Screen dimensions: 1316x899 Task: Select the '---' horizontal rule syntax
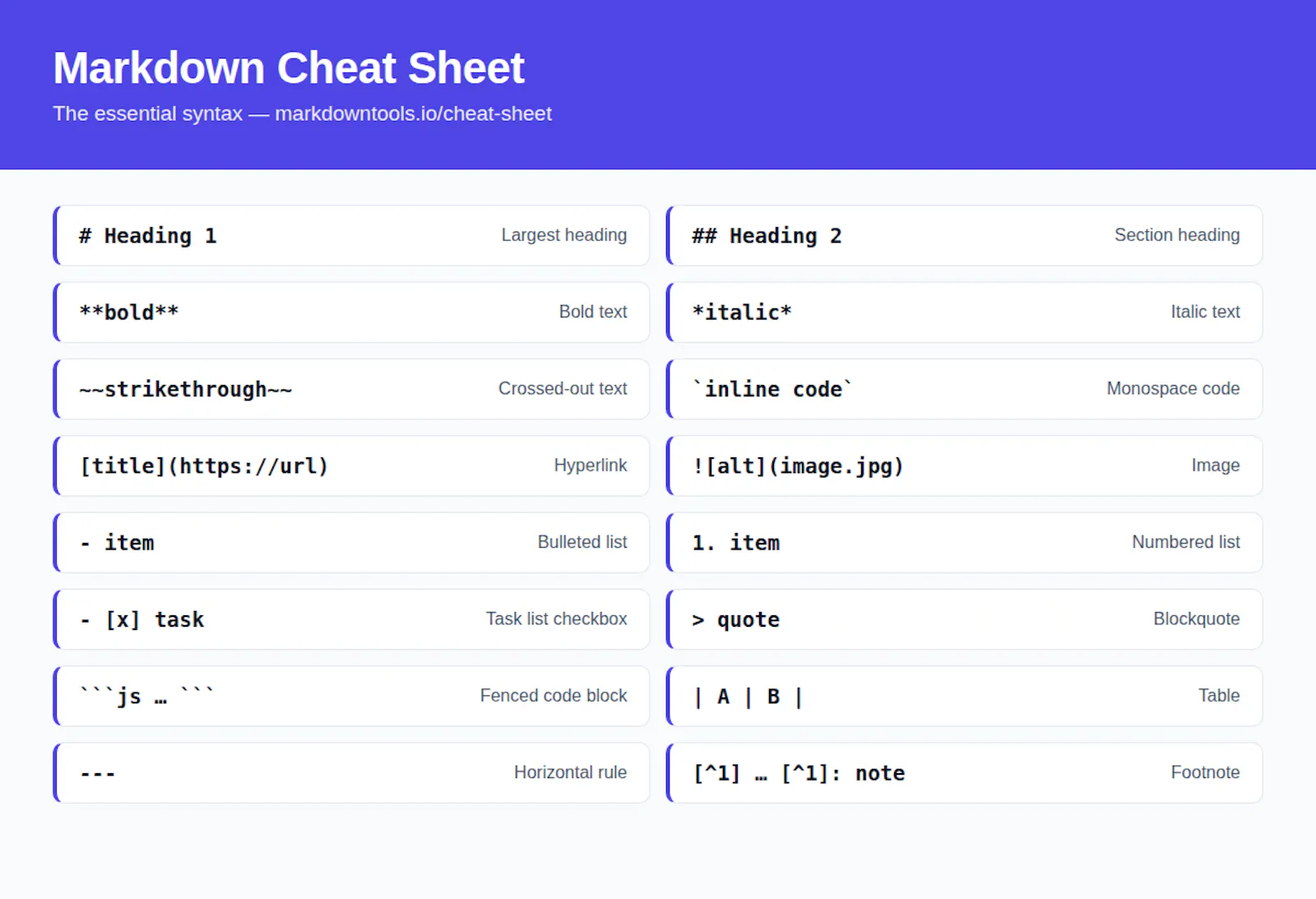(98, 773)
